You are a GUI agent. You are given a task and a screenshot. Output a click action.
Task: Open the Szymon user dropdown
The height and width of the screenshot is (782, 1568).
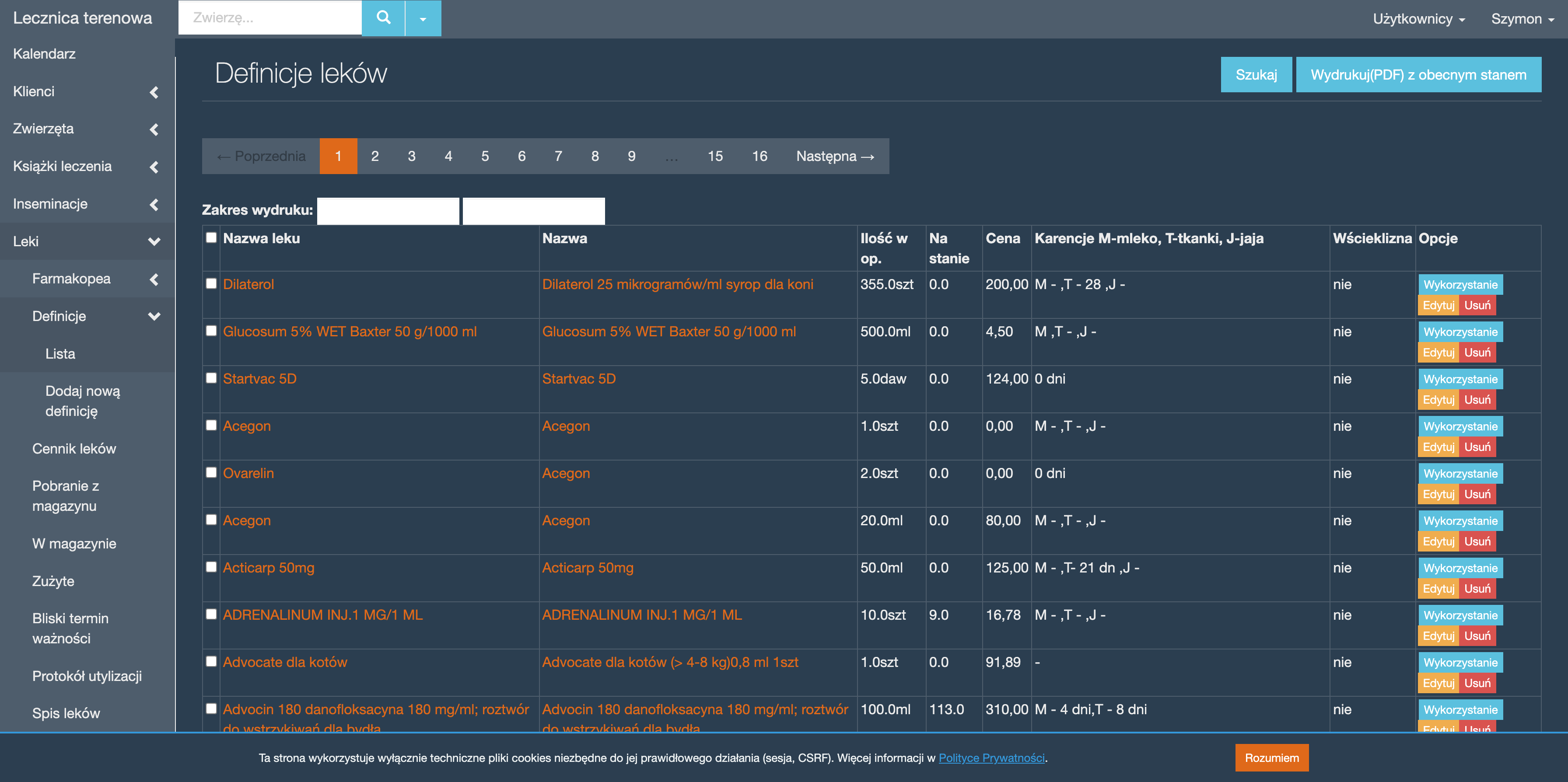point(1522,19)
